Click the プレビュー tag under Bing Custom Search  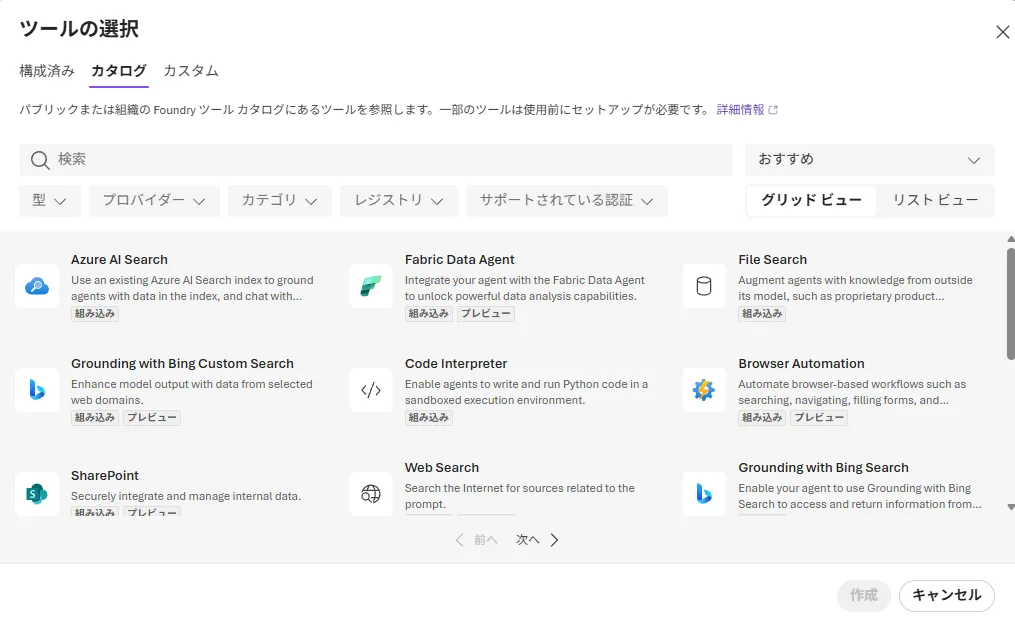click(x=152, y=418)
